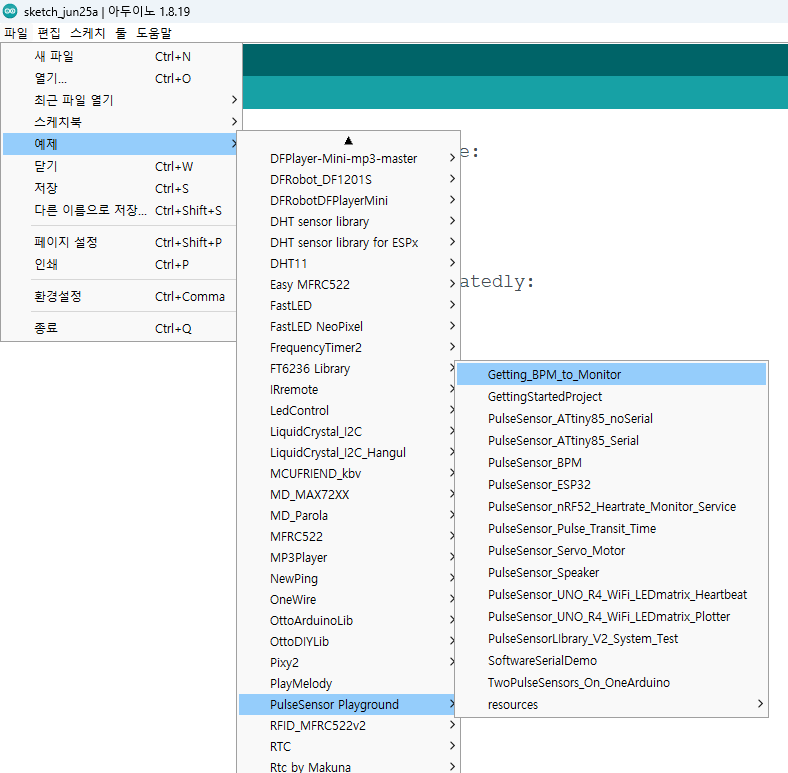Expand DHT11 examples
788x773 pixels.
pyautogui.click(x=348, y=263)
